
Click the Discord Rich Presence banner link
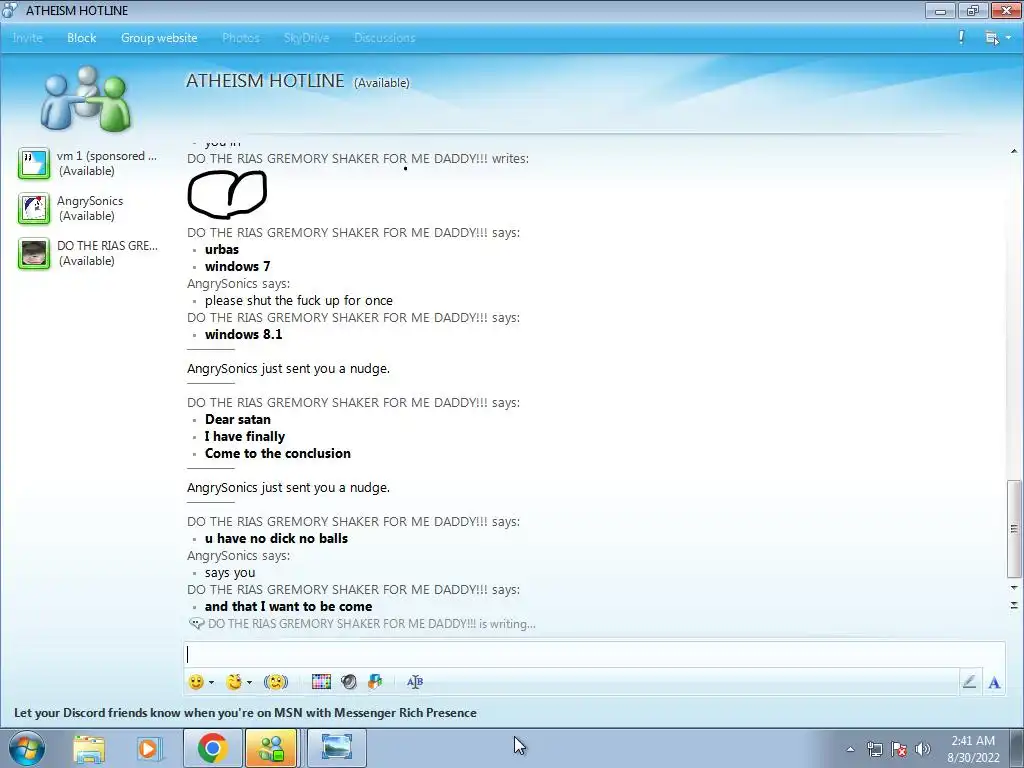coord(245,712)
